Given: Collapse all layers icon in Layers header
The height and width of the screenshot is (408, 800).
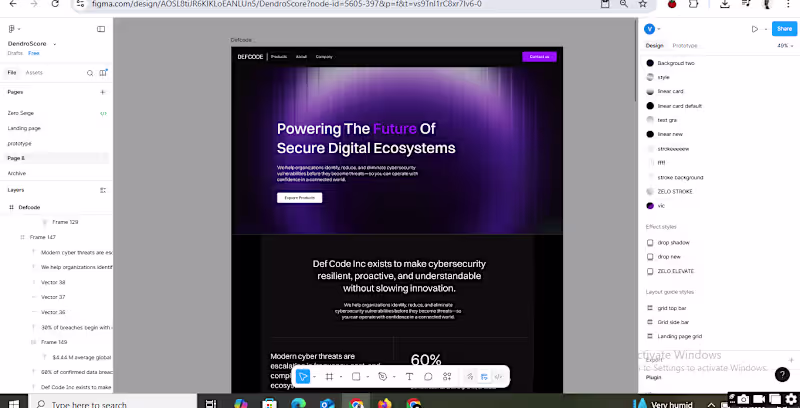Looking at the screenshot, I should (x=103, y=190).
